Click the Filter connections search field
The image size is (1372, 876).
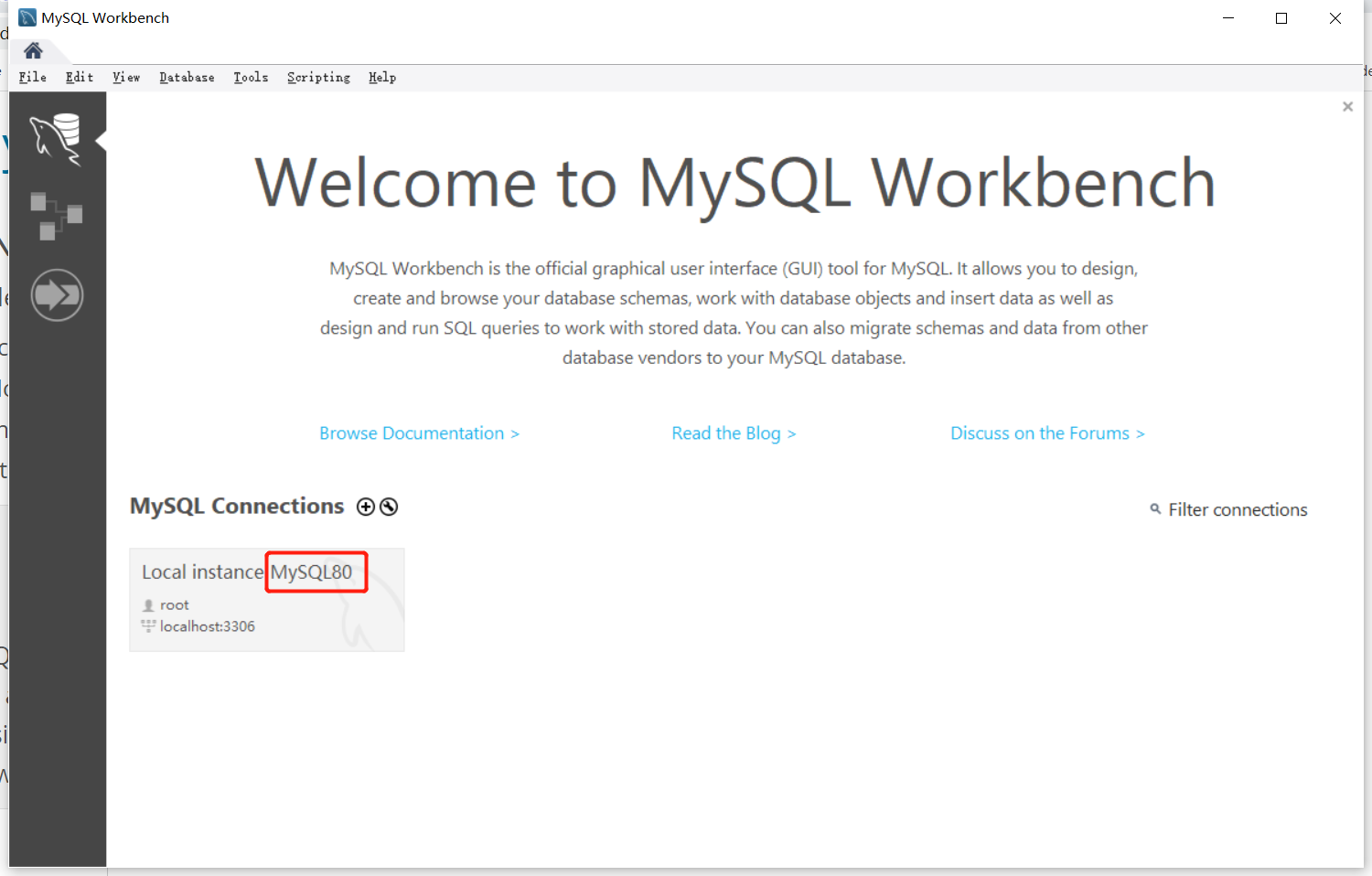click(x=1238, y=510)
